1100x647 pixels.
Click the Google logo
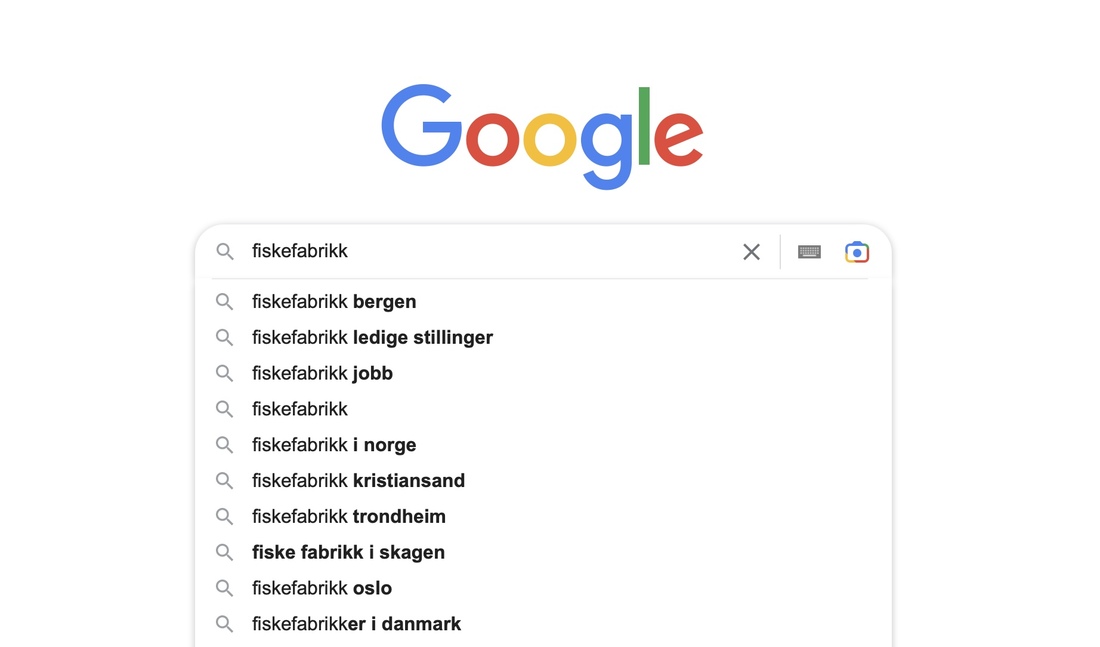[x=542, y=135]
